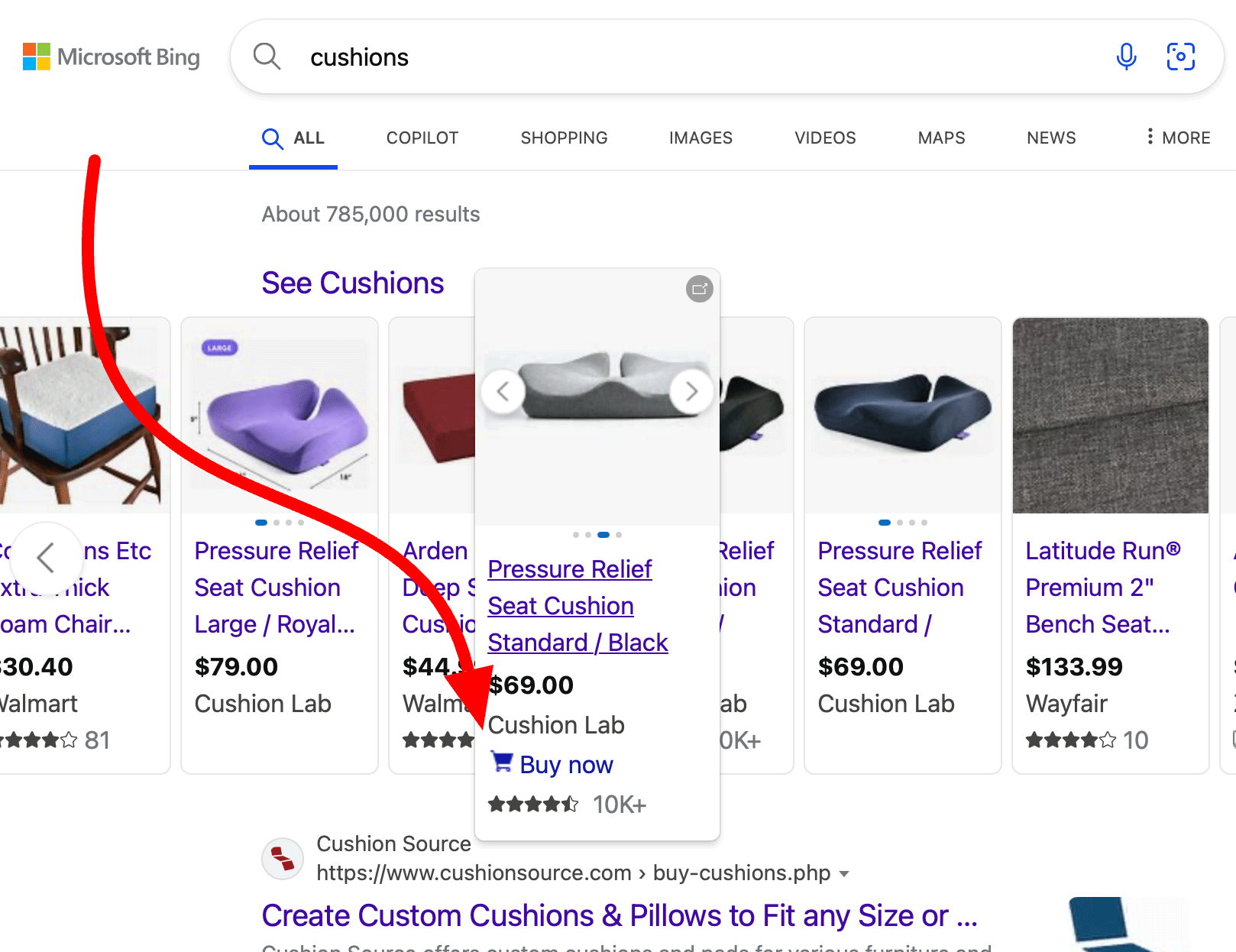Click the shopping cart icon beside Buy now
The image size is (1236, 952).
pos(502,764)
